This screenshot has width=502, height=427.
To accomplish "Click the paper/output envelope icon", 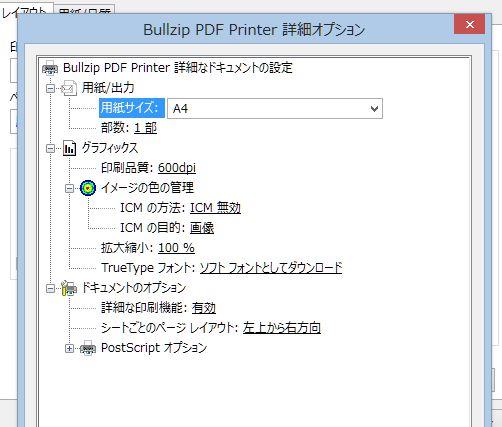I will (70, 88).
